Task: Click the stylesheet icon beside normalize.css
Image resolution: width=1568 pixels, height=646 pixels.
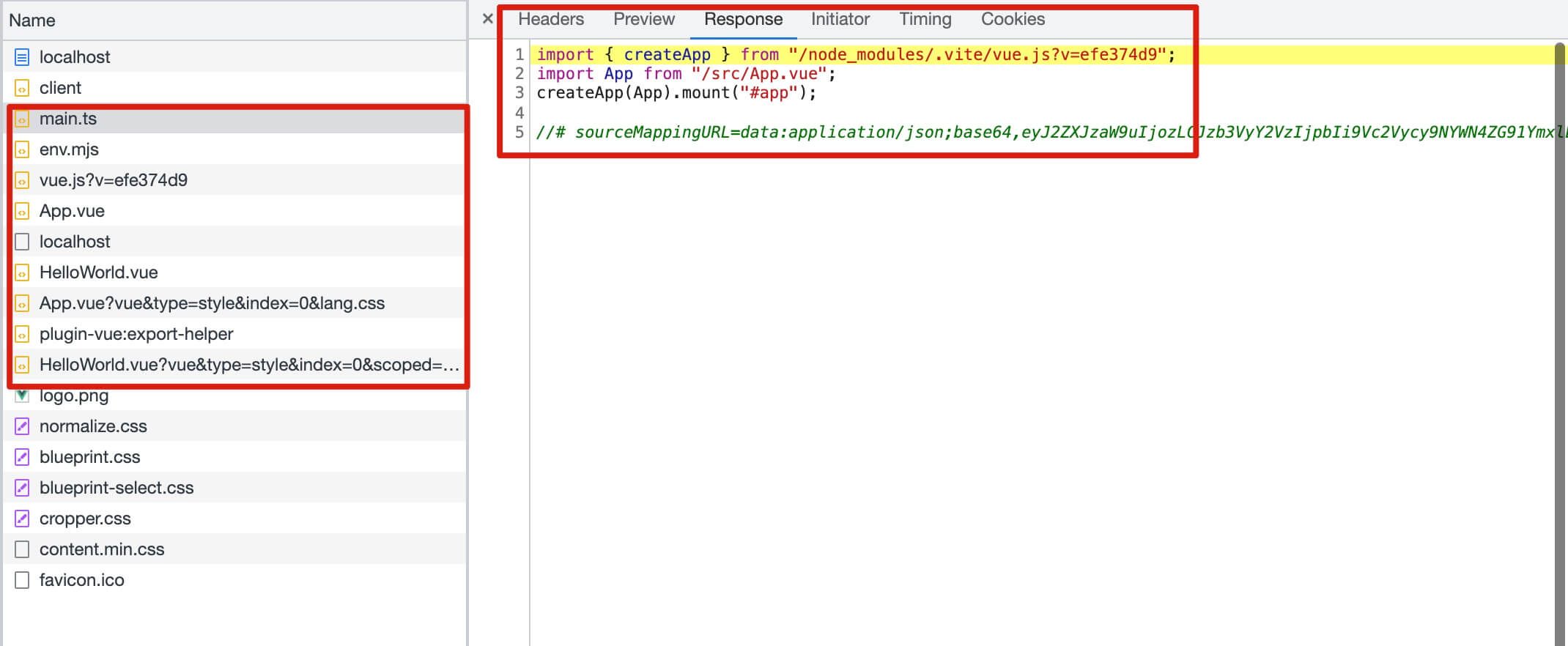Action: [22, 426]
